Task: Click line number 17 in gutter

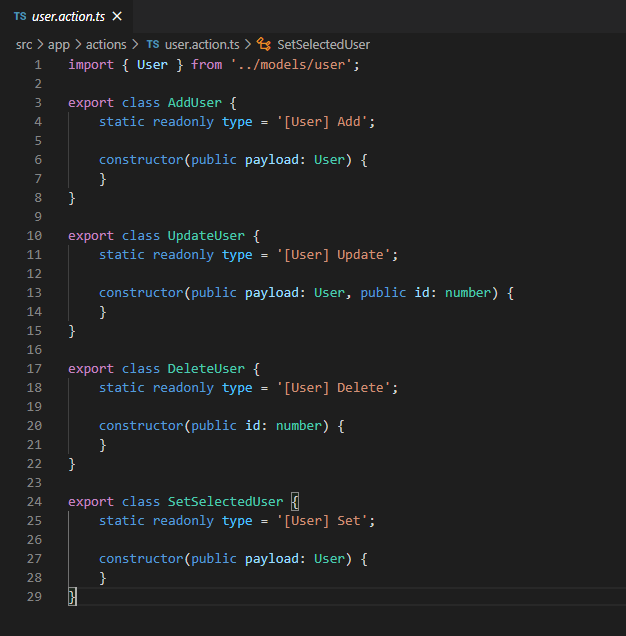Action: 34,369
